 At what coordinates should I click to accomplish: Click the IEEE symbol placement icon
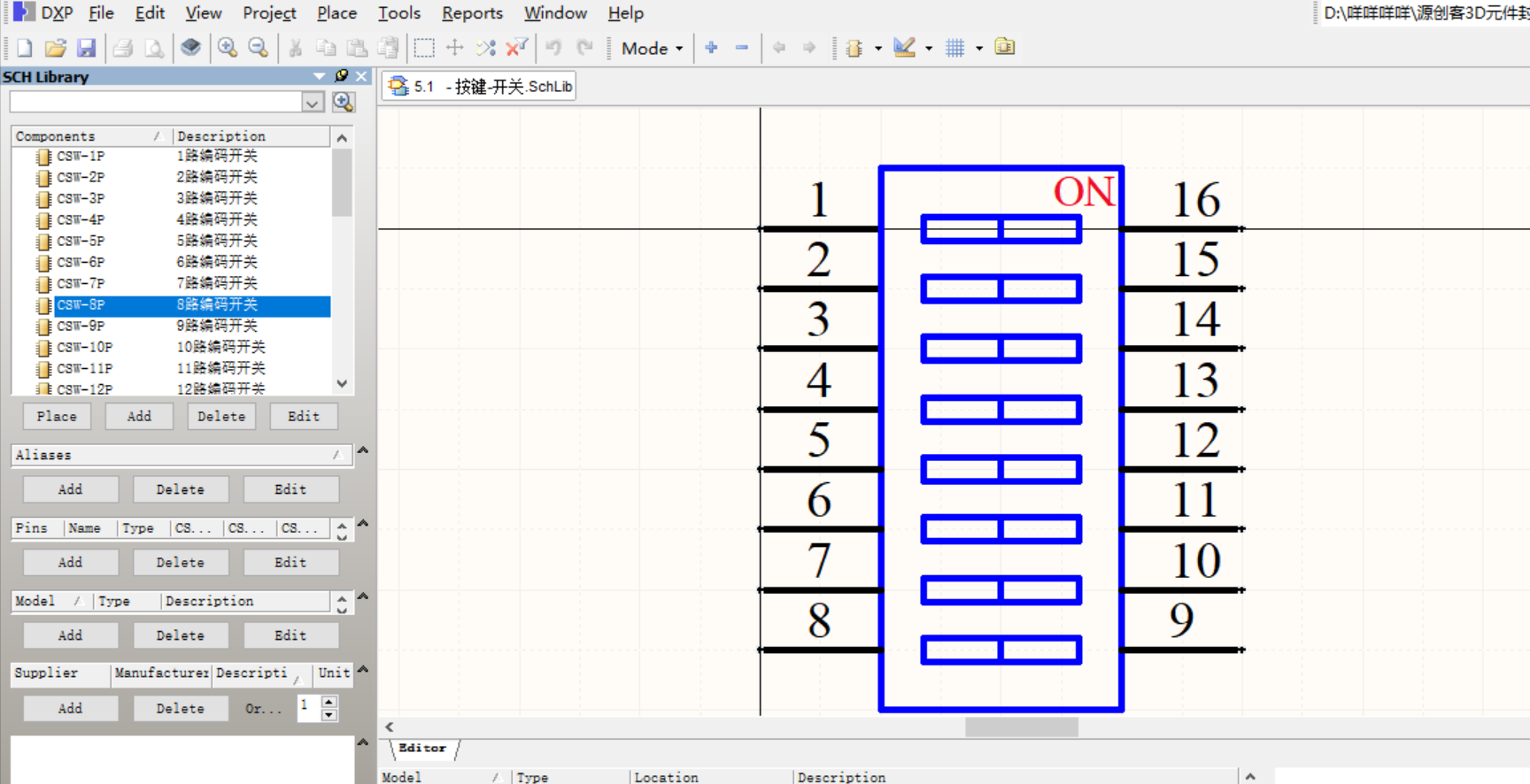[854, 48]
